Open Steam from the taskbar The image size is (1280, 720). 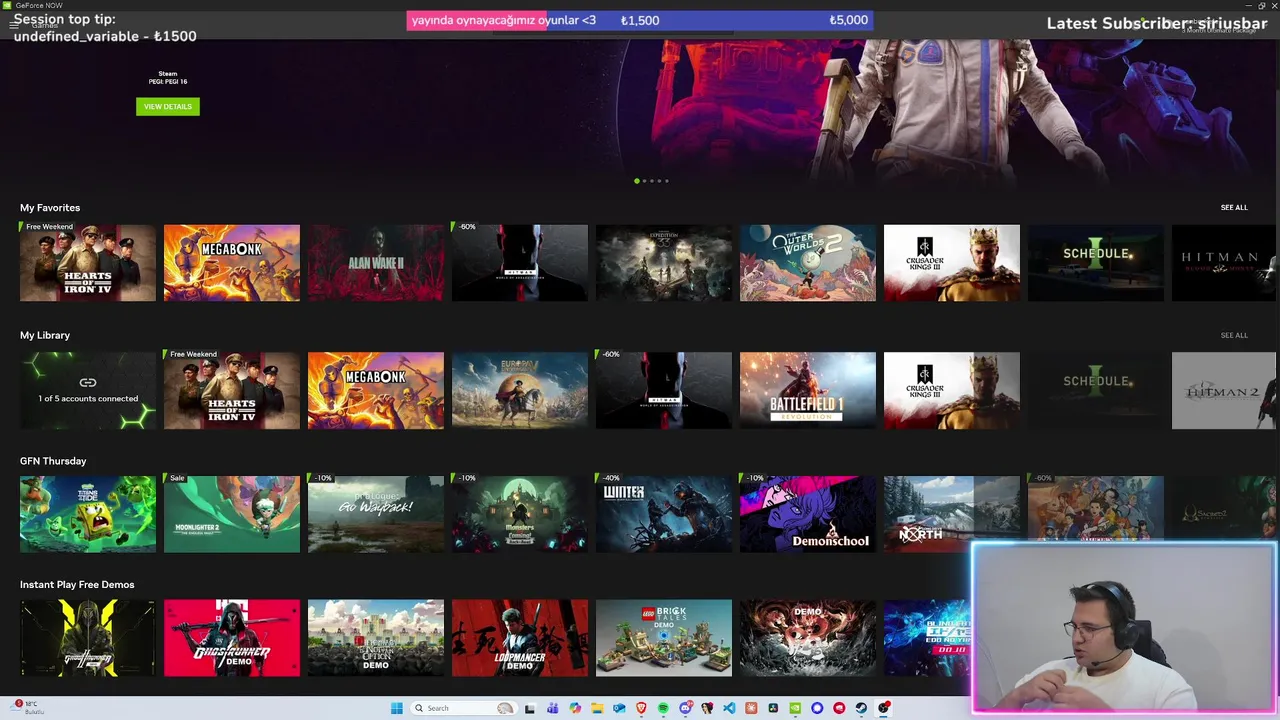pos(861,708)
